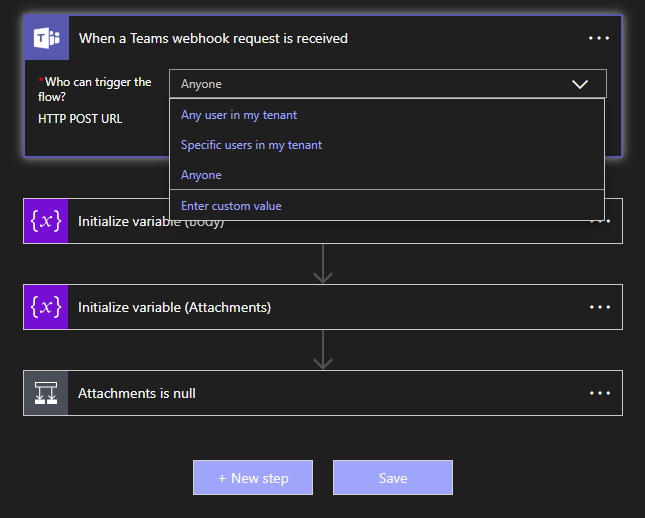Select 'Any user in my tenant' option
This screenshot has width=645, height=518.
239,115
